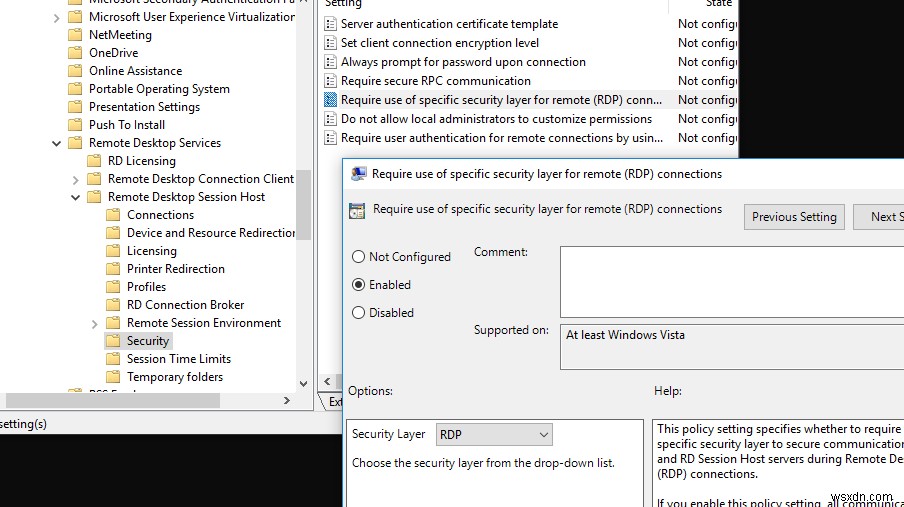Click the Previous Setting button

pyautogui.click(x=794, y=217)
